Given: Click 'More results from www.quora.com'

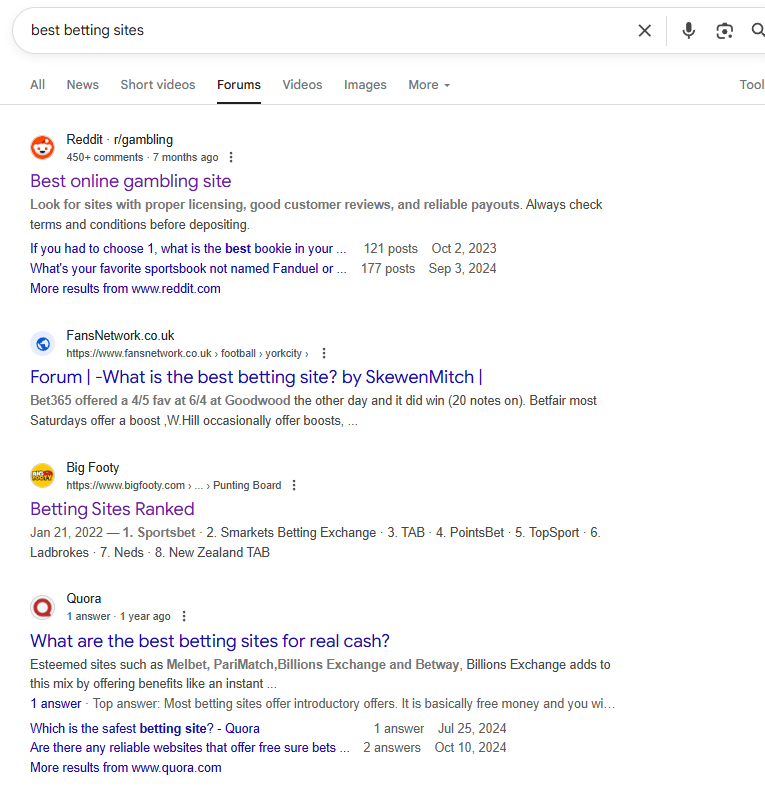Looking at the screenshot, I should (x=126, y=768).
